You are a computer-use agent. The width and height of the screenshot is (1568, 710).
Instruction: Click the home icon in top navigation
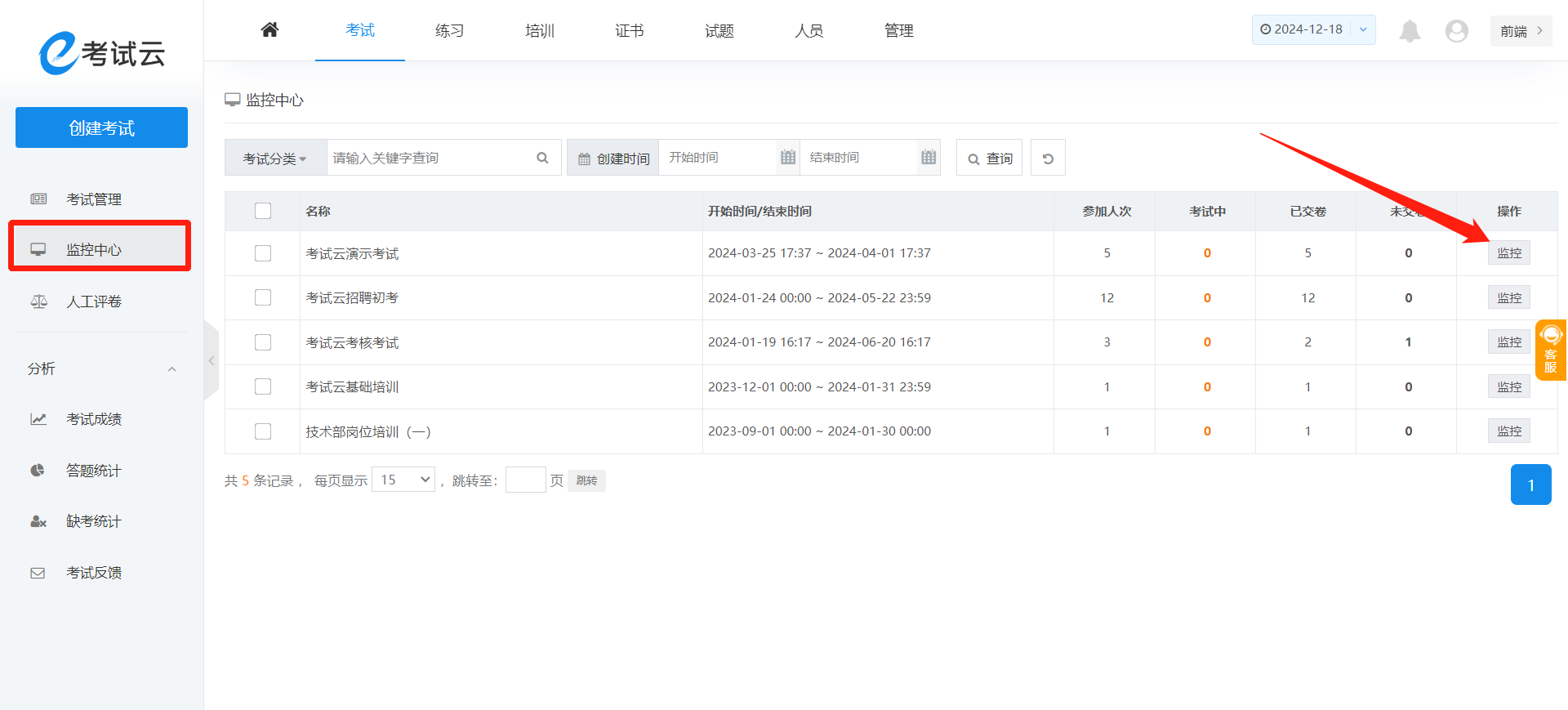(269, 30)
